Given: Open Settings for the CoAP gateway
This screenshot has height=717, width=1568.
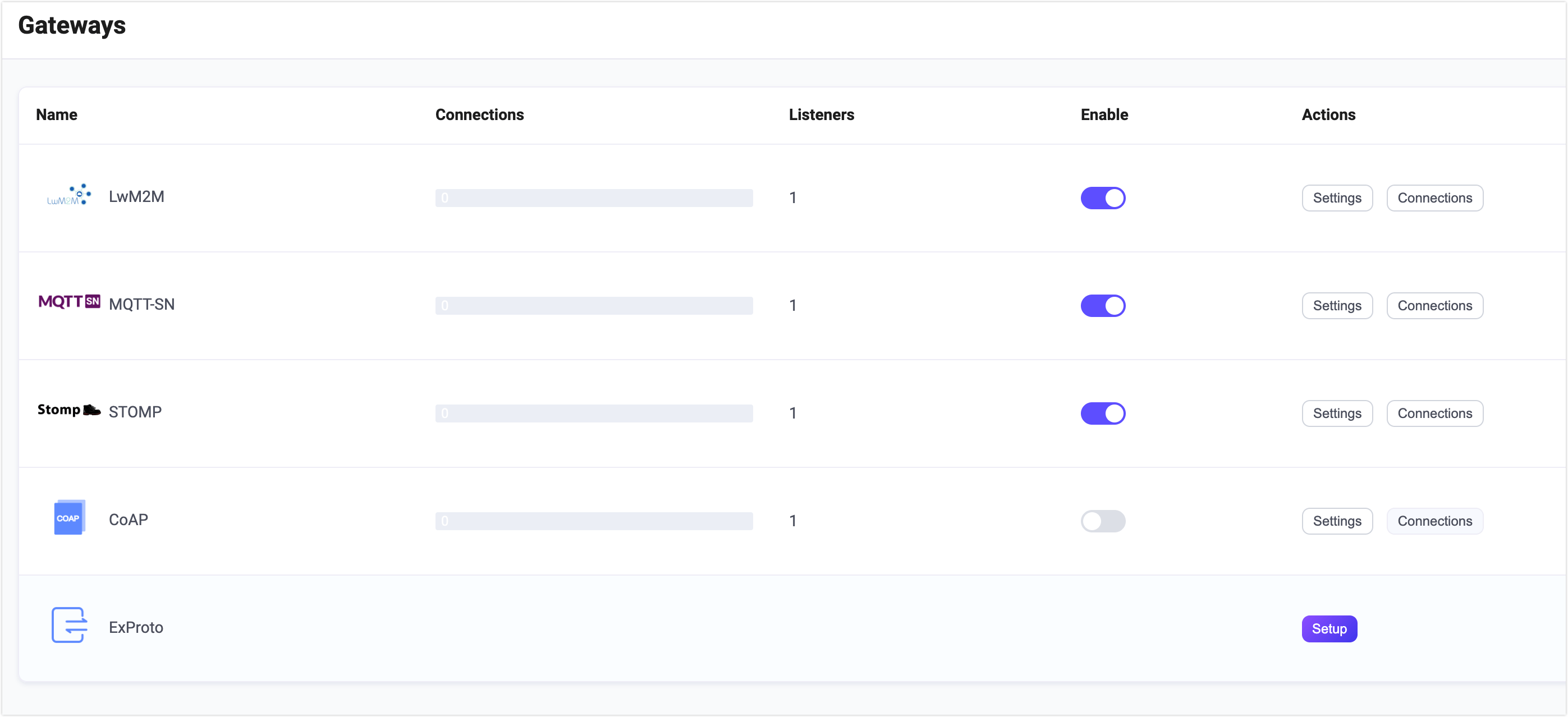Looking at the screenshot, I should click(1337, 521).
